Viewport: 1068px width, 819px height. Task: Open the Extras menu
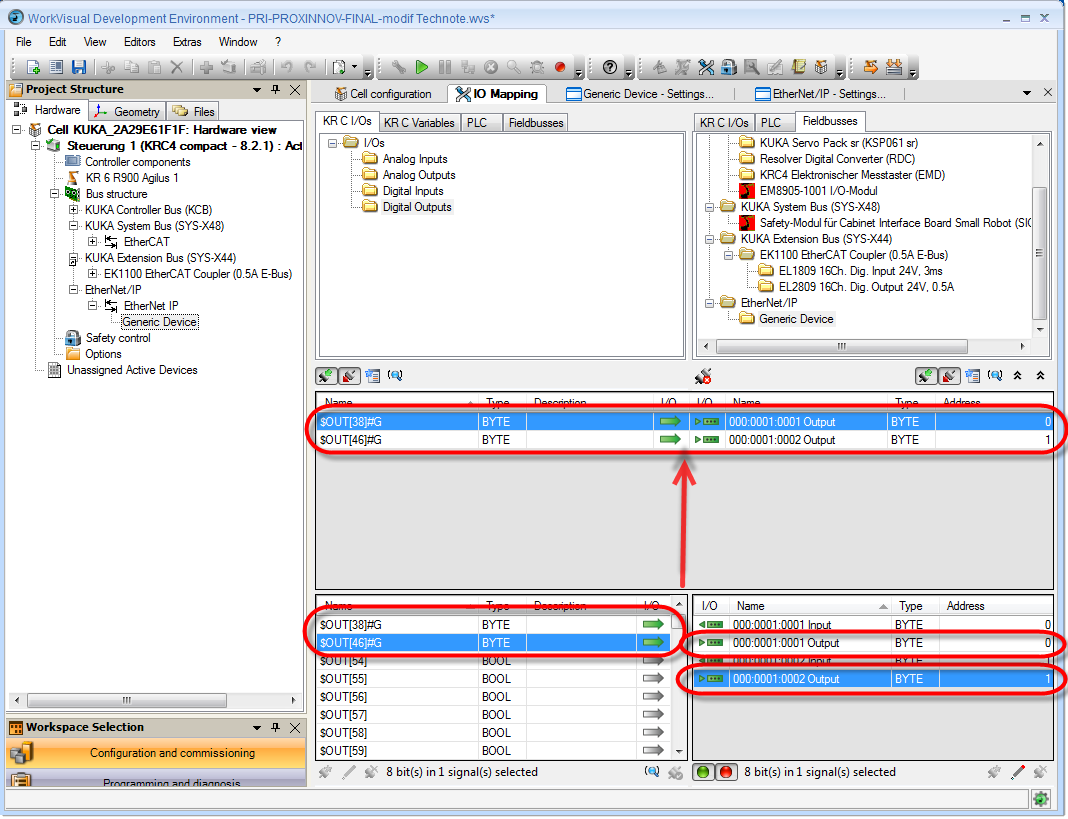tap(187, 42)
